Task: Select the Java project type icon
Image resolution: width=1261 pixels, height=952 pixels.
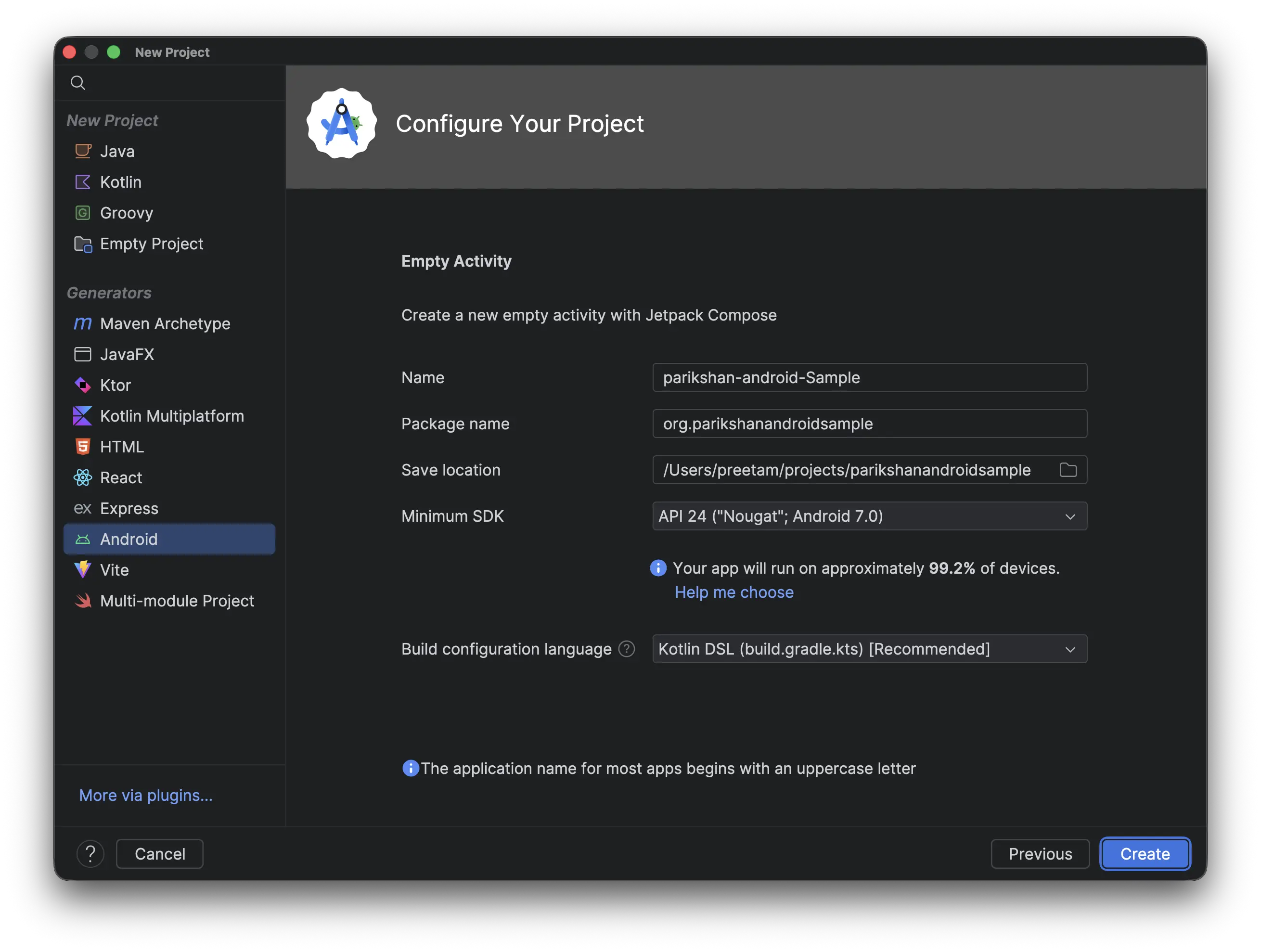Action: [83, 151]
